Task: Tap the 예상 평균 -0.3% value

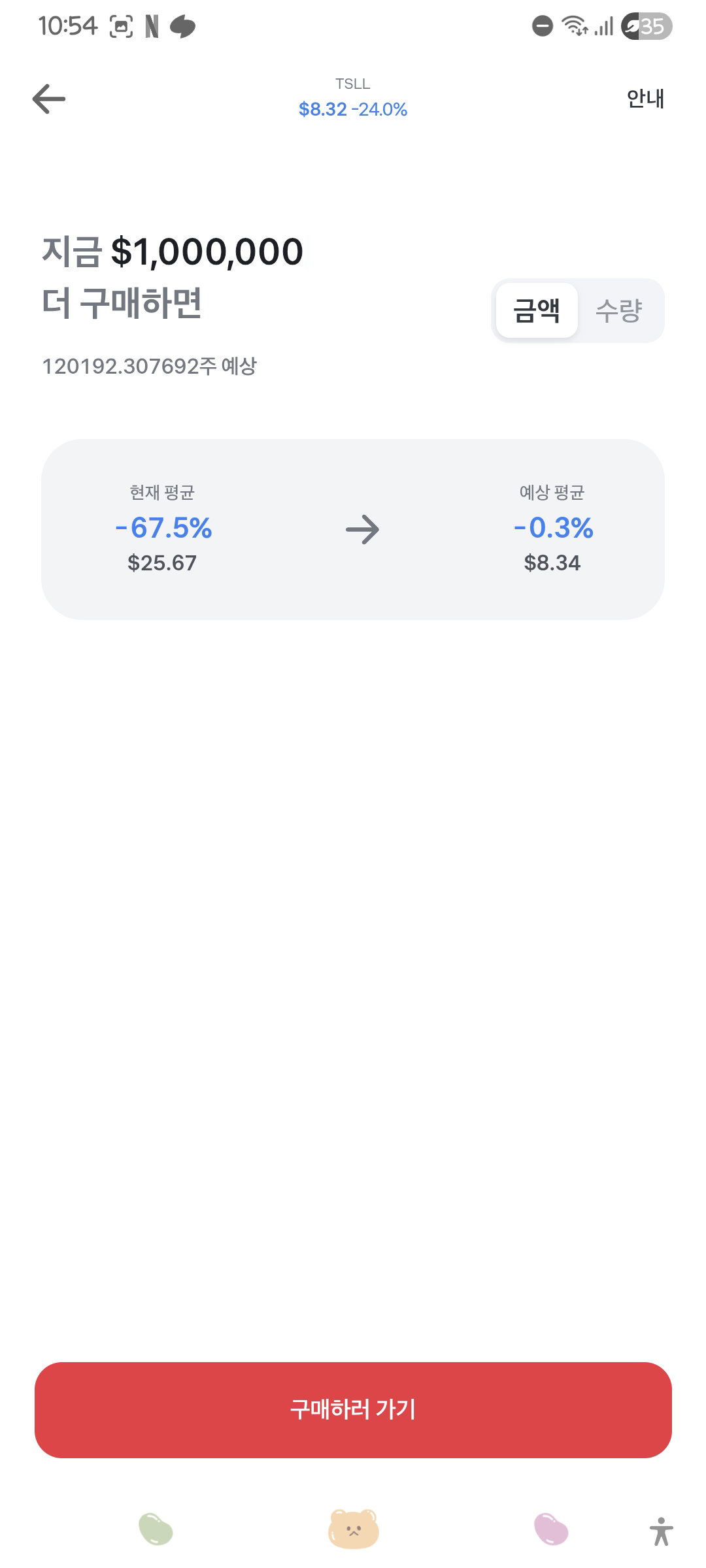Action: (x=553, y=528)
